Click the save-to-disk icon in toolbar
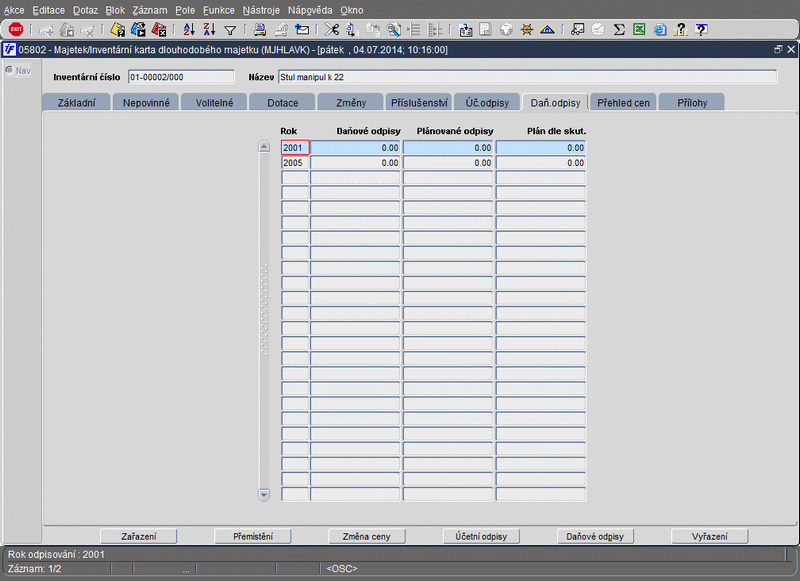Screen dimensions: 800x581 [465, 30]
